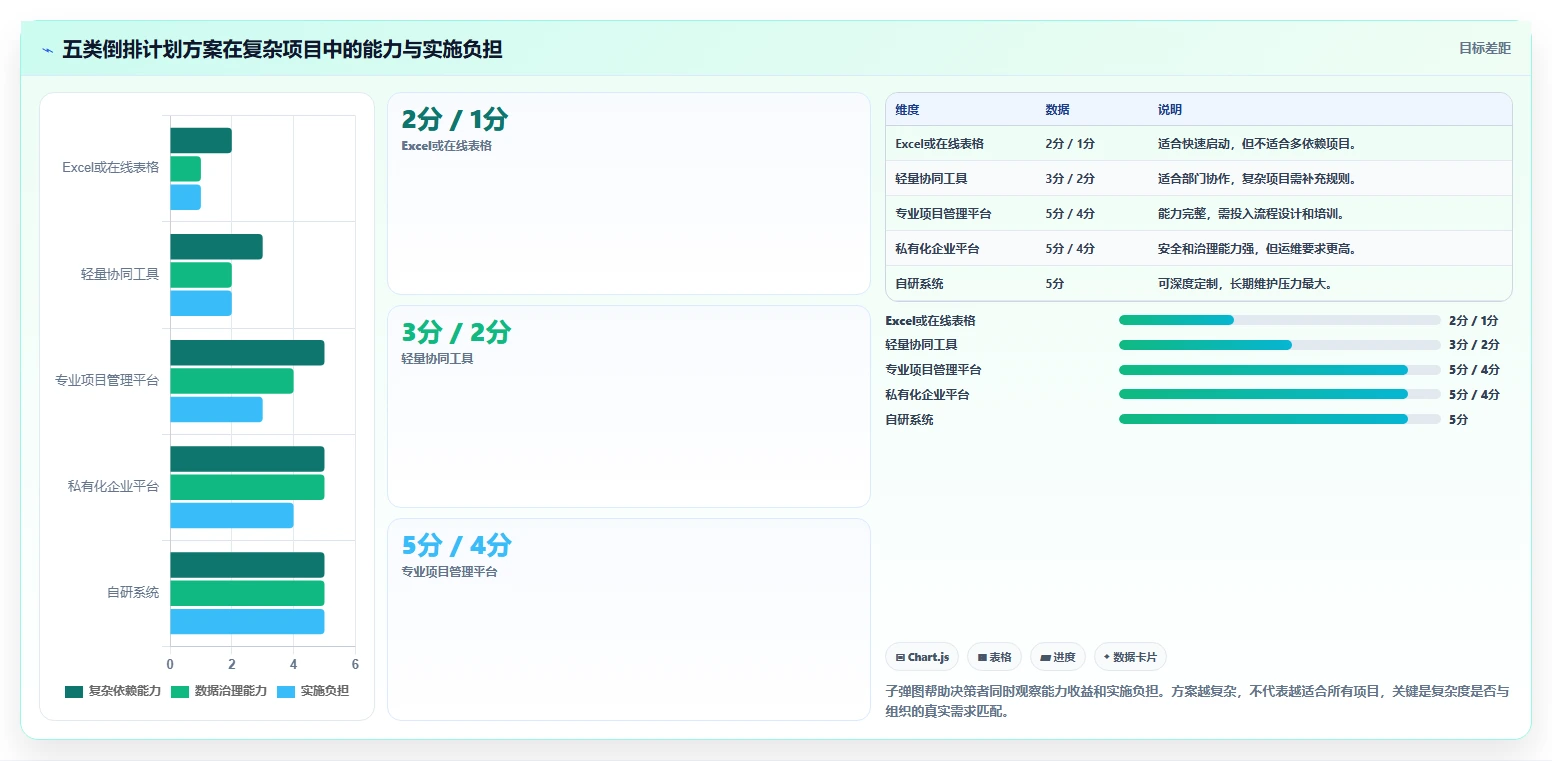The width and height of the screenshot is (1552, 761).
Task: Click the blue Excel或在线表格 chart bar
Action: click(x=185, y=197)
